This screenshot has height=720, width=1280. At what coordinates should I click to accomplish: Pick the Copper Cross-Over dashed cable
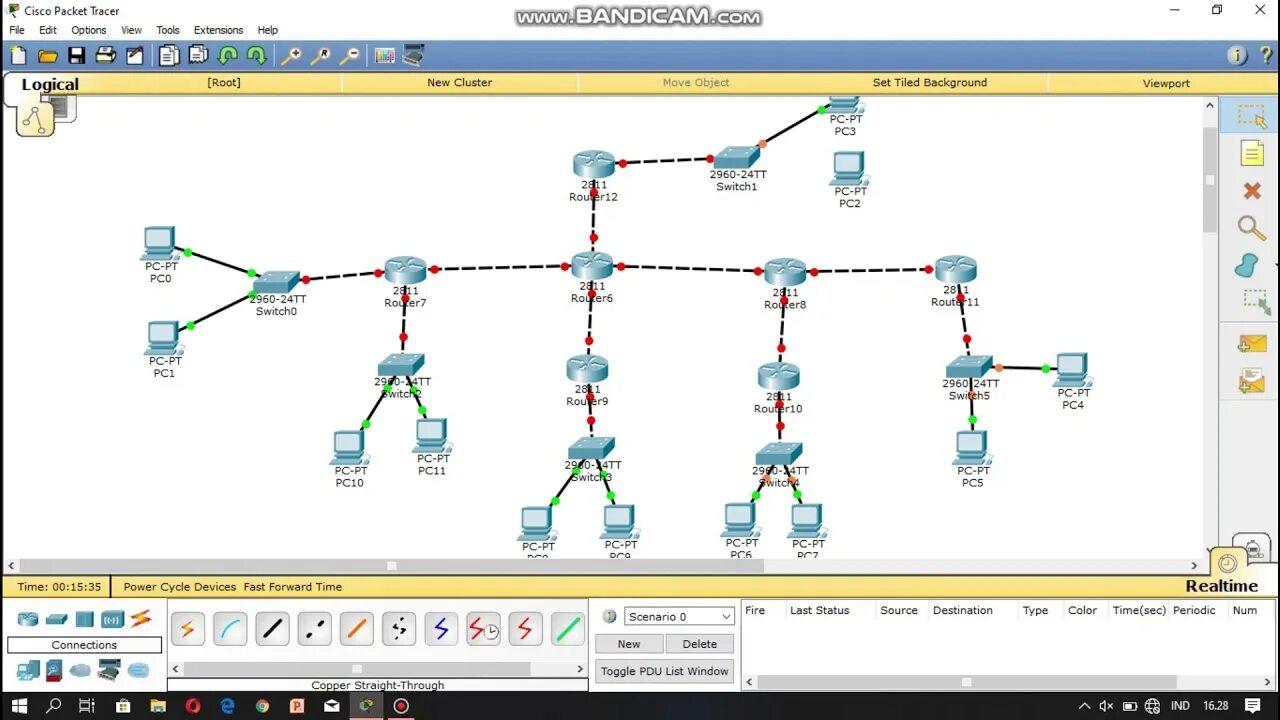(314, 629)
